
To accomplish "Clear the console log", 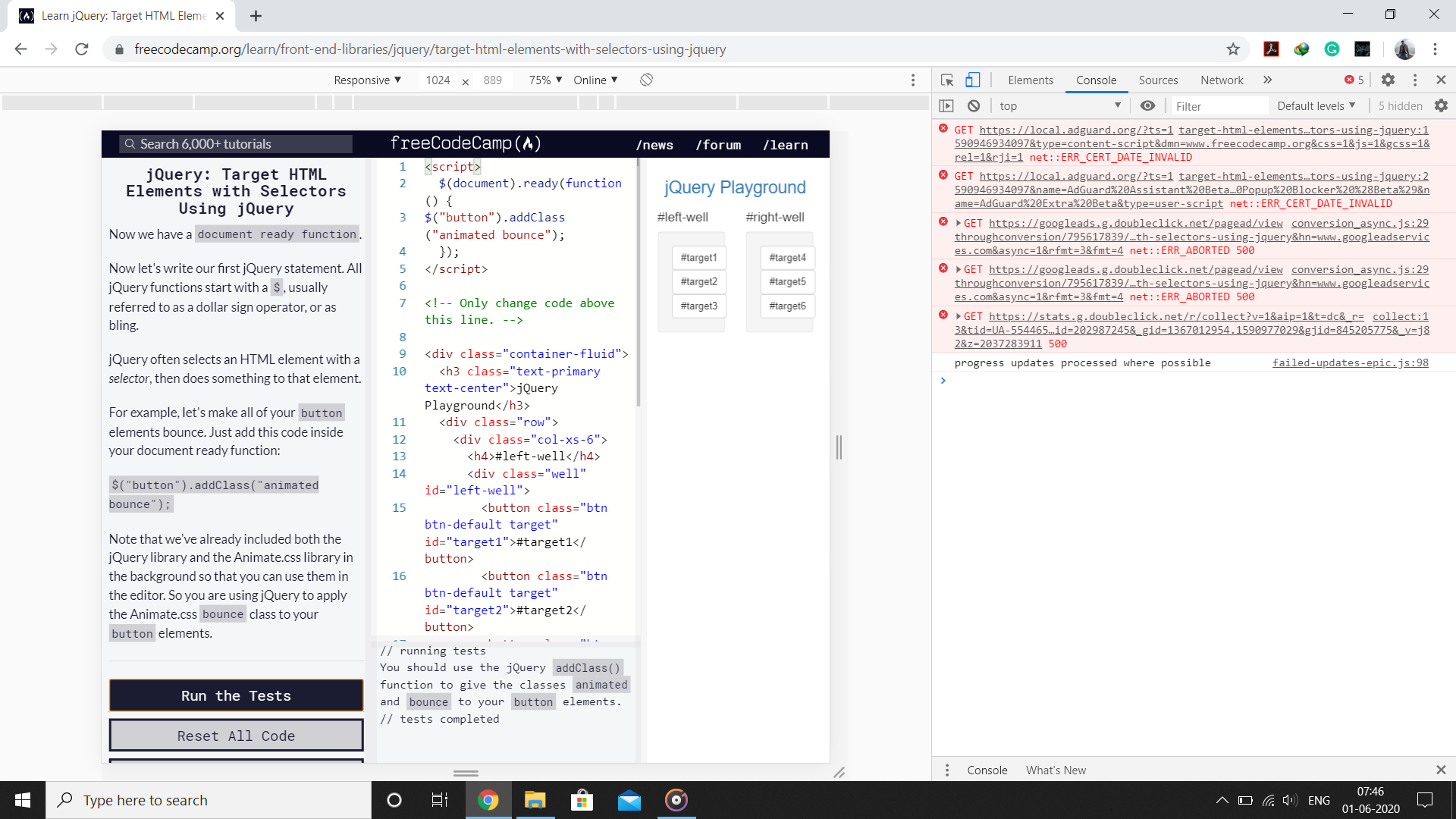I will tap(974, 105).
